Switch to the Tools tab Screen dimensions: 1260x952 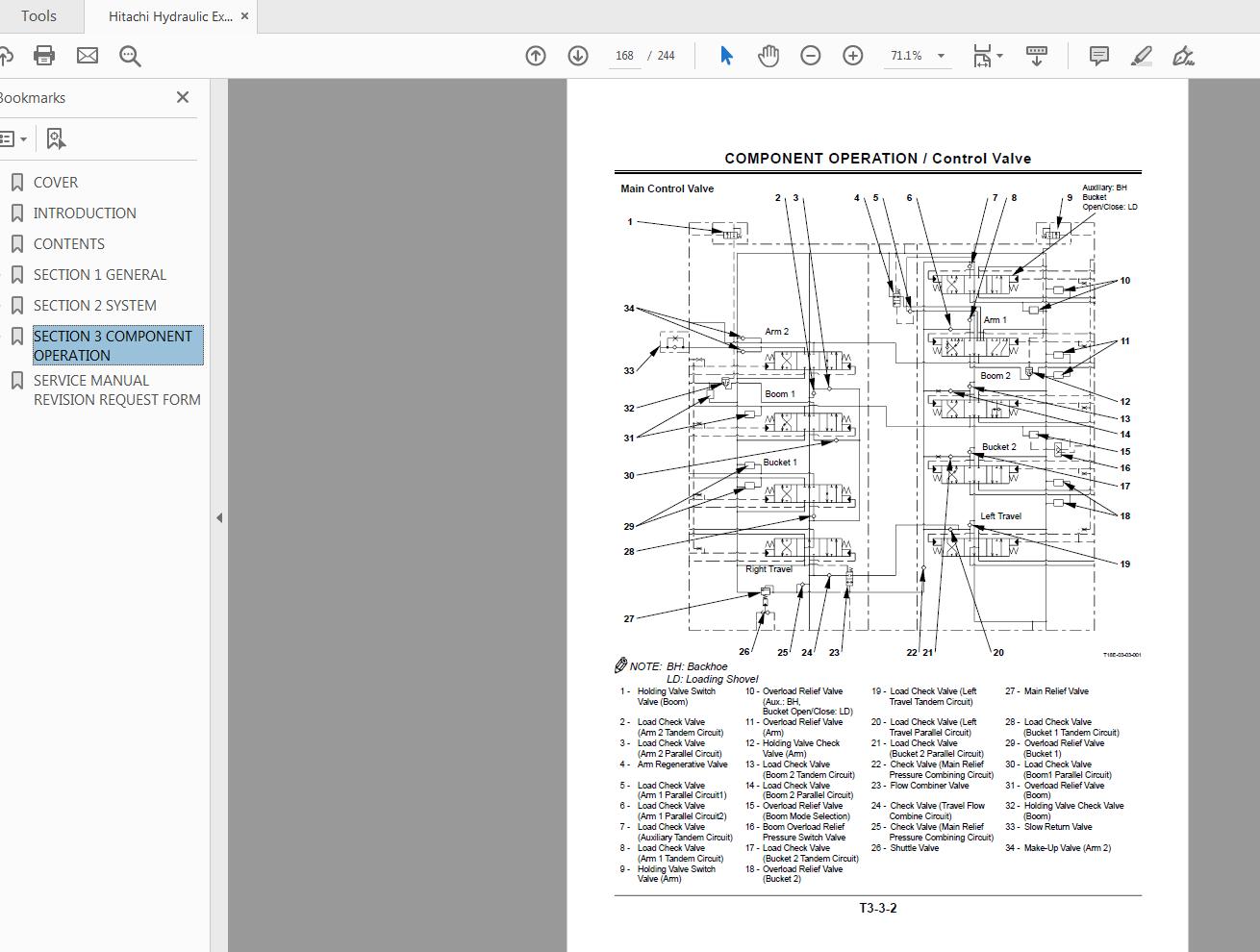pos(38,15)
